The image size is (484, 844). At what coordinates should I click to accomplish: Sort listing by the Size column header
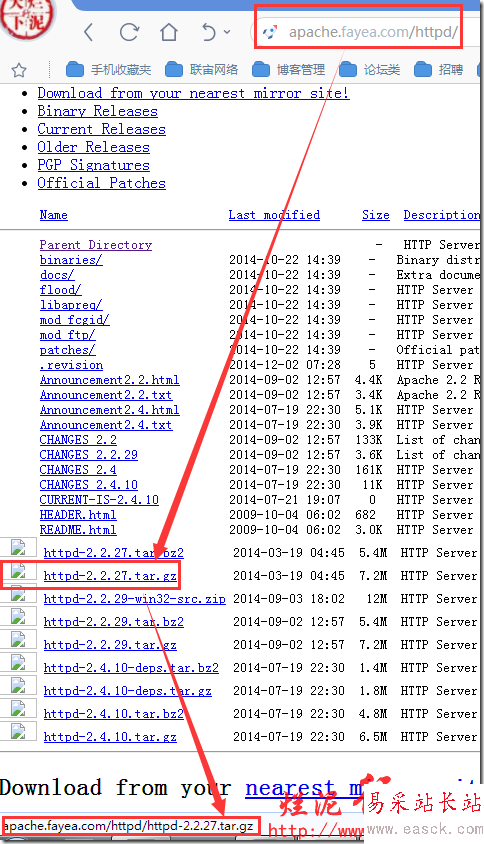point(376,215)
